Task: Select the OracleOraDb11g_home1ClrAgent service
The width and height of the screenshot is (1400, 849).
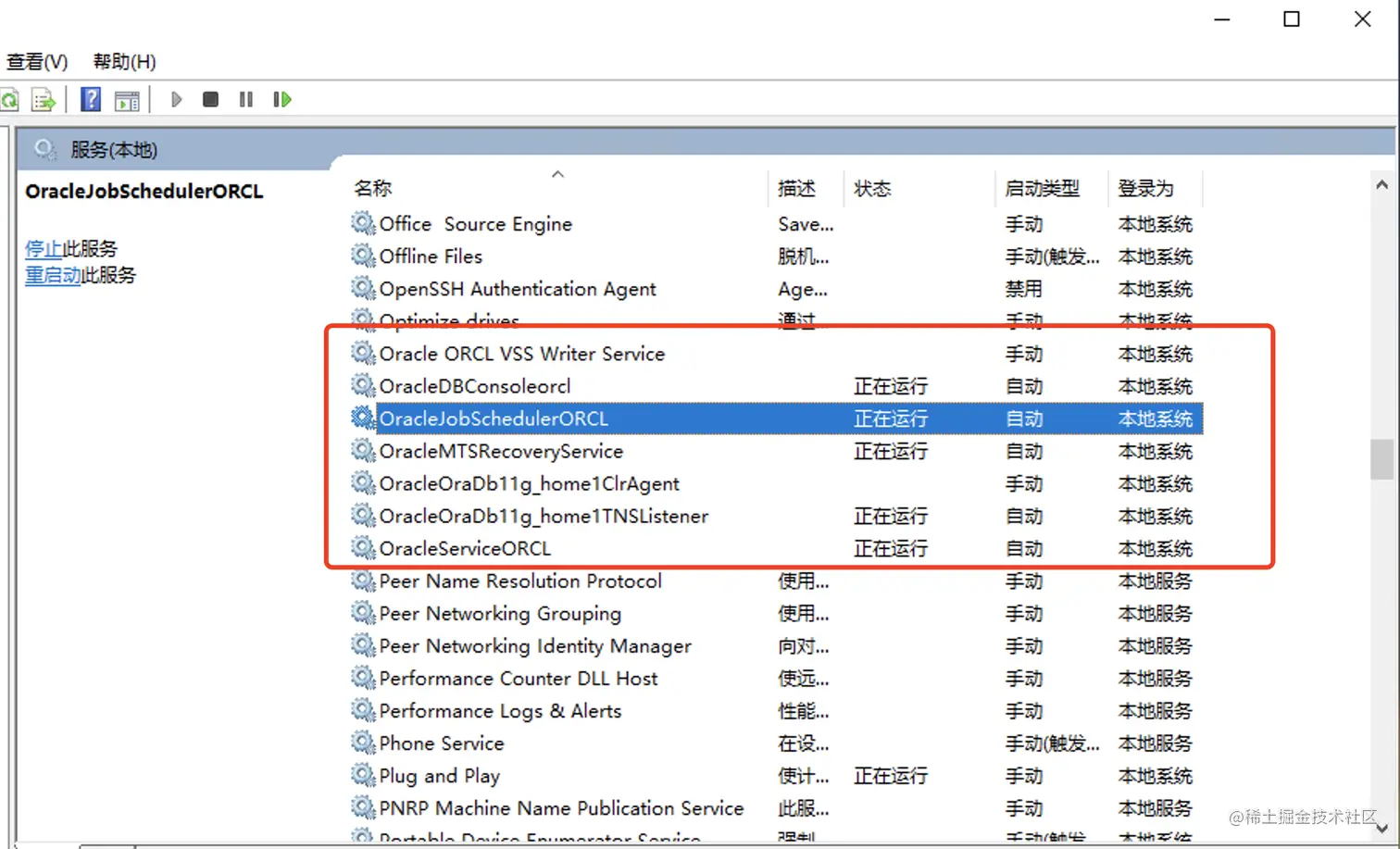Action: coord(776,483)
